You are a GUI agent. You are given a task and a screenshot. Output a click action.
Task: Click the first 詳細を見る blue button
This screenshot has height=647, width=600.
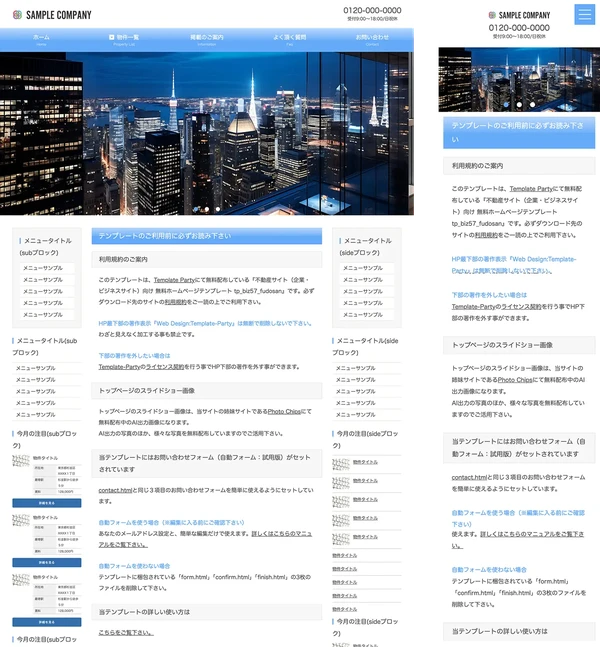(x=39, y=503)
